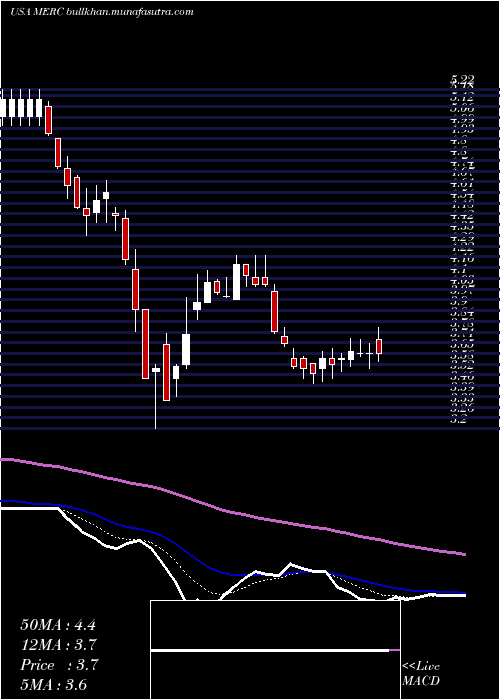Click the '12MA : 3.7' legend text
This screenshot has height=700, width=500.
click(58, 645)
